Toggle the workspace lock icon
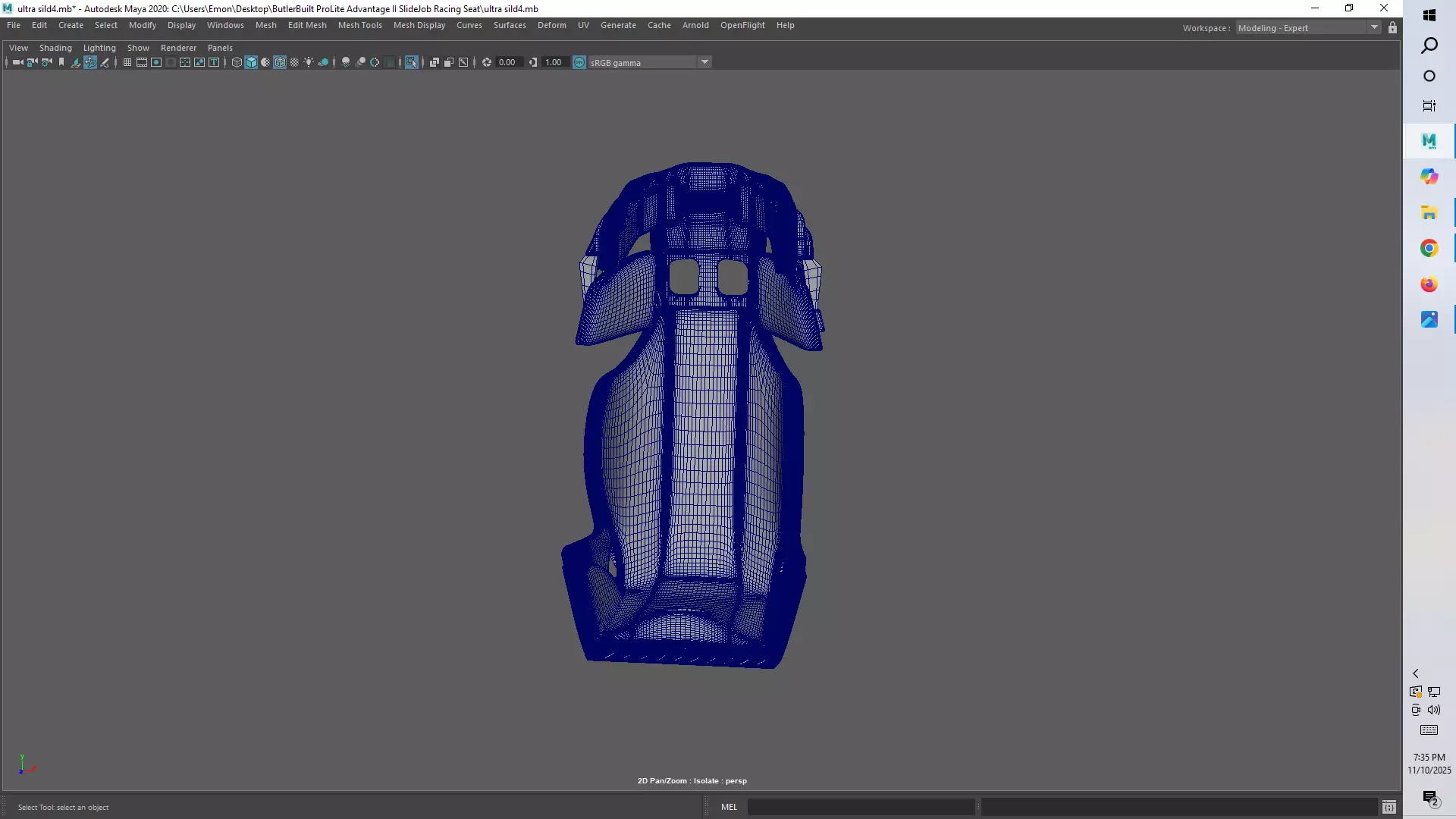Viewport: 1456px width, 819px height. tap(1392, 28)
